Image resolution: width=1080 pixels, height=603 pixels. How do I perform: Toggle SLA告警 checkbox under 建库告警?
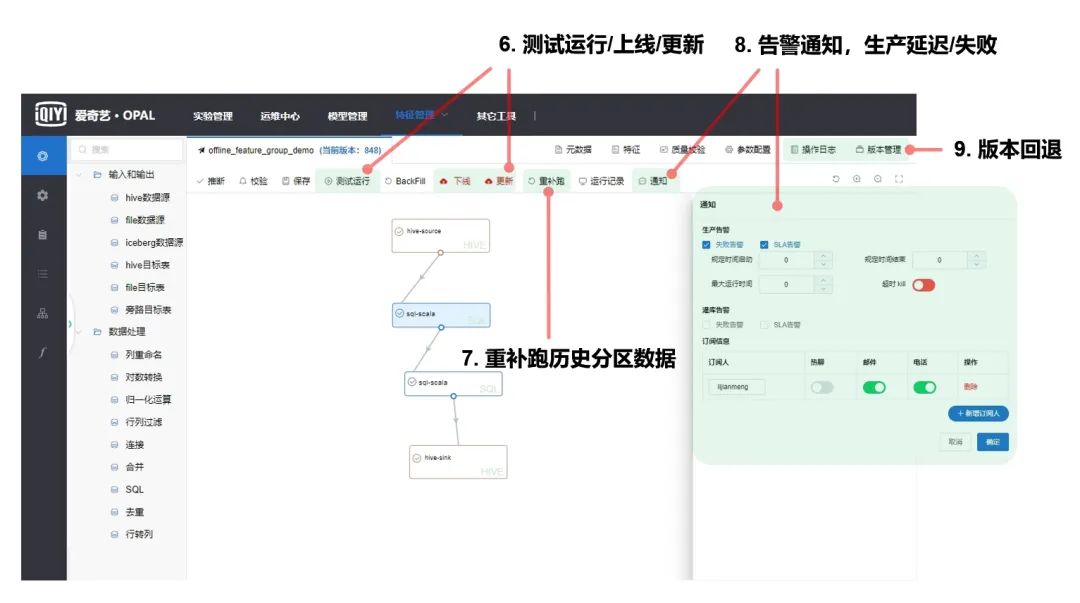[764, 325]
